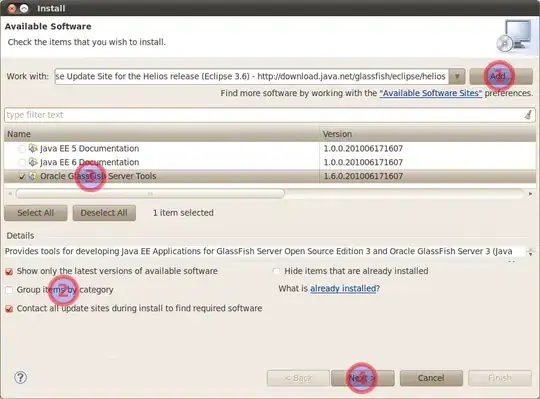
Task: Click the Next button
Action: (x=362, y=378)
